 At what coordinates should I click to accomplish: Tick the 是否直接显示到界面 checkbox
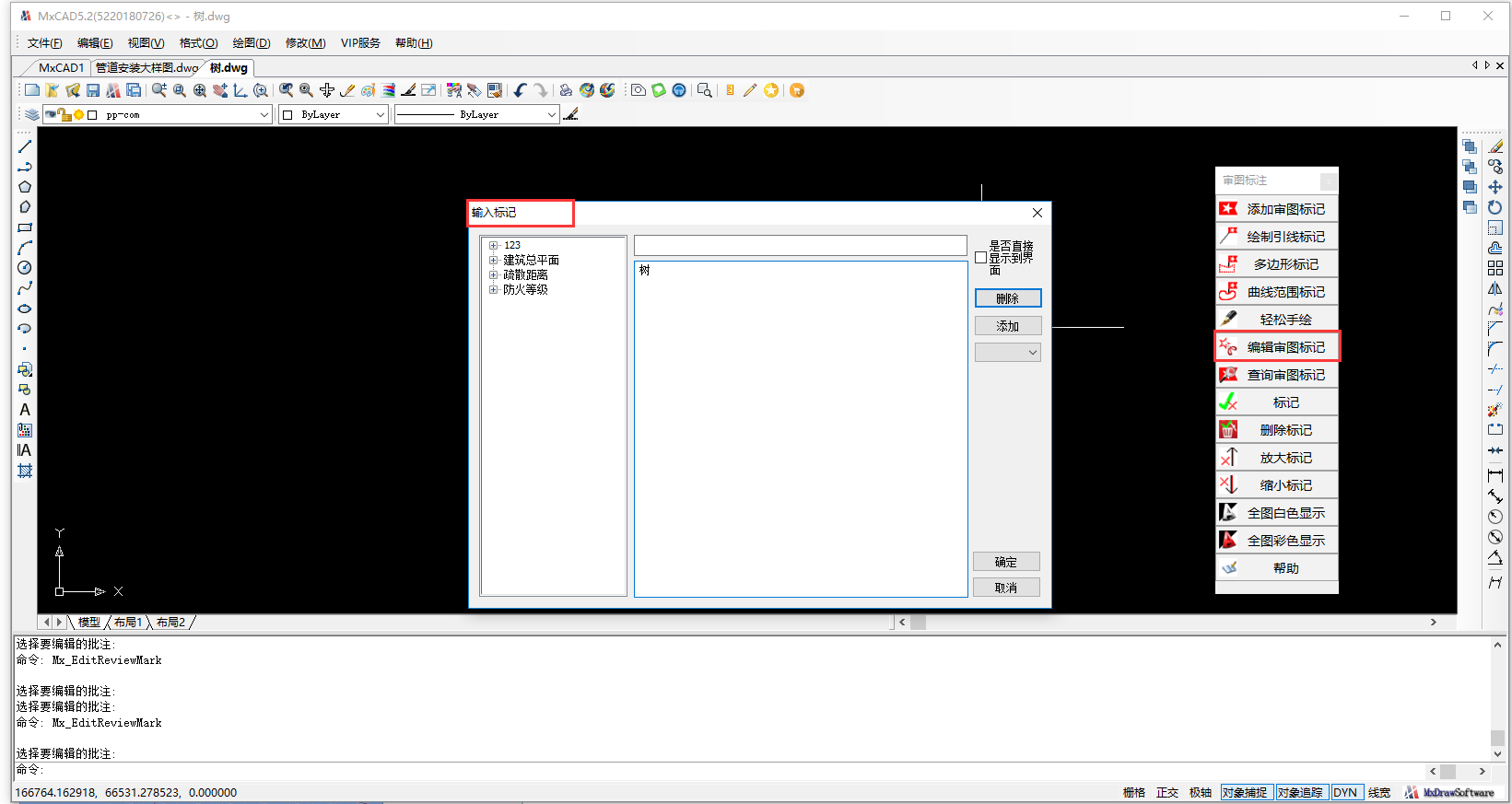pyautogui.click(x=981, y=258)
